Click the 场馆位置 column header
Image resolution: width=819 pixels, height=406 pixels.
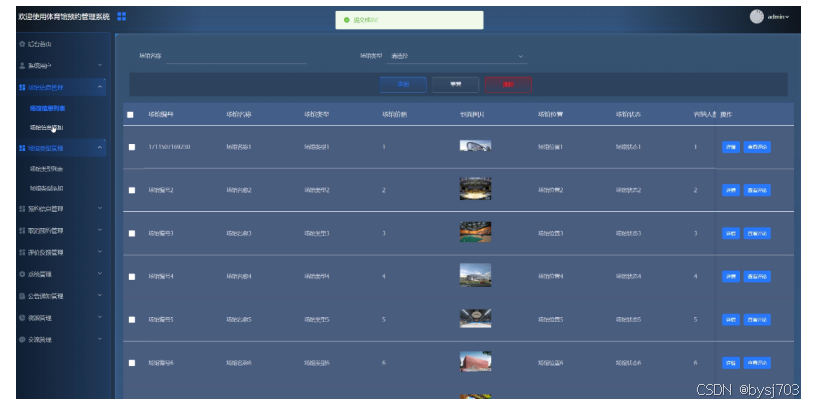point(551,115)
